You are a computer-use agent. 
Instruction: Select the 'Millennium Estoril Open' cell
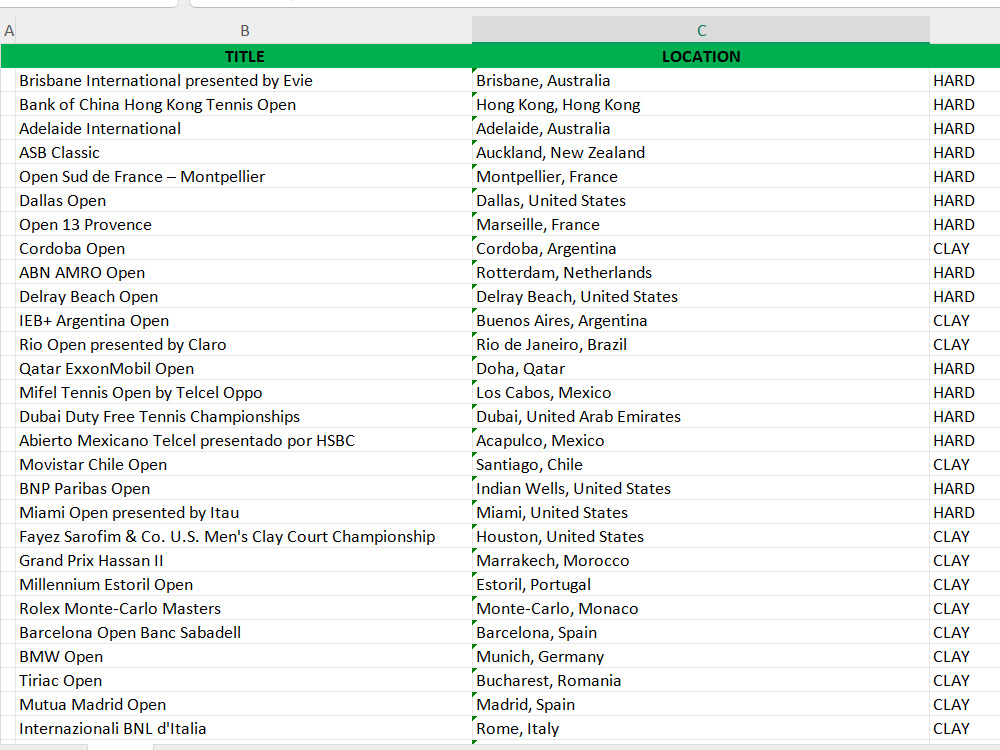click(x=244, y=585)
